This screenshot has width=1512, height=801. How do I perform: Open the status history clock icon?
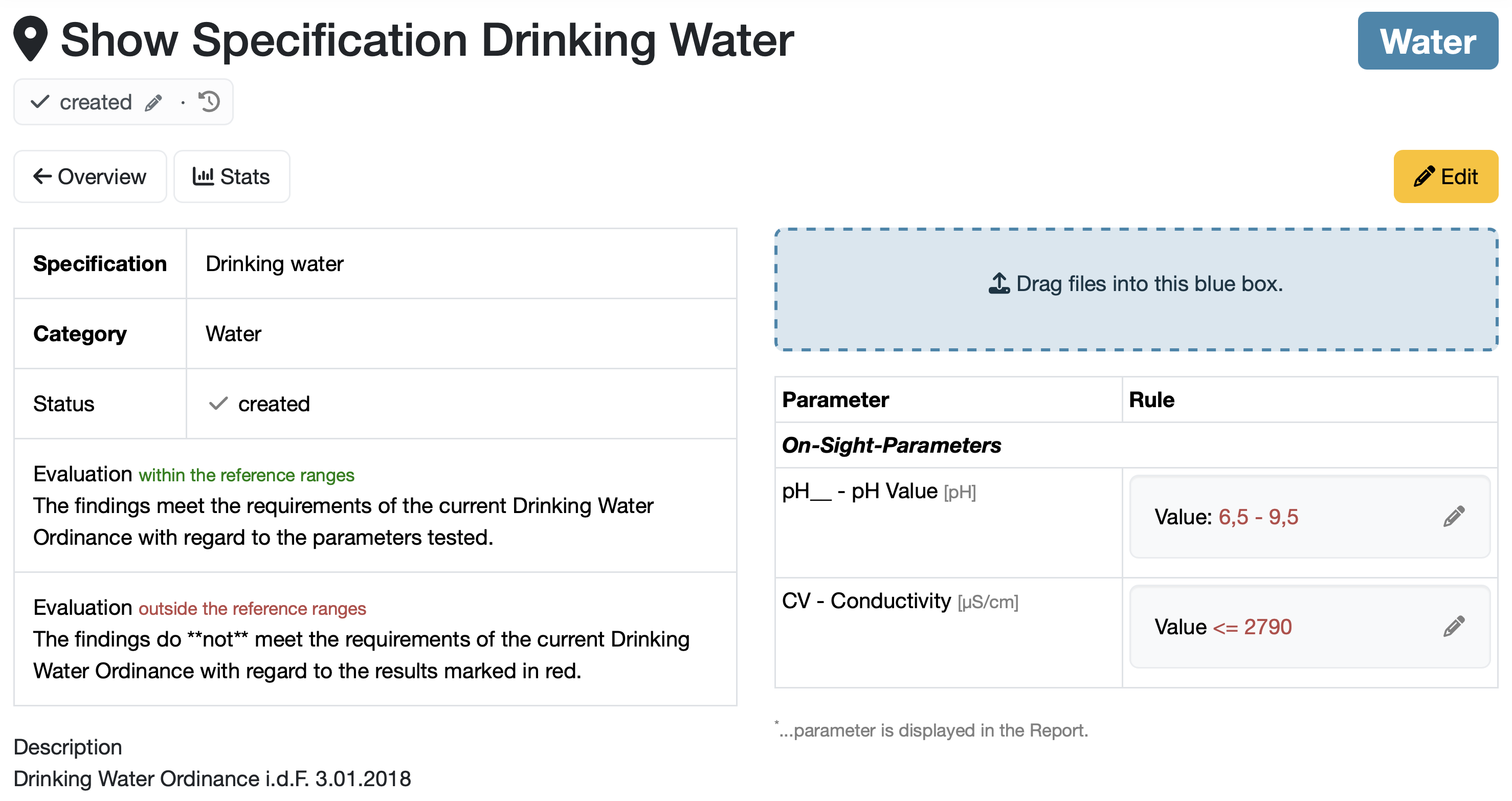click(209, 101)
